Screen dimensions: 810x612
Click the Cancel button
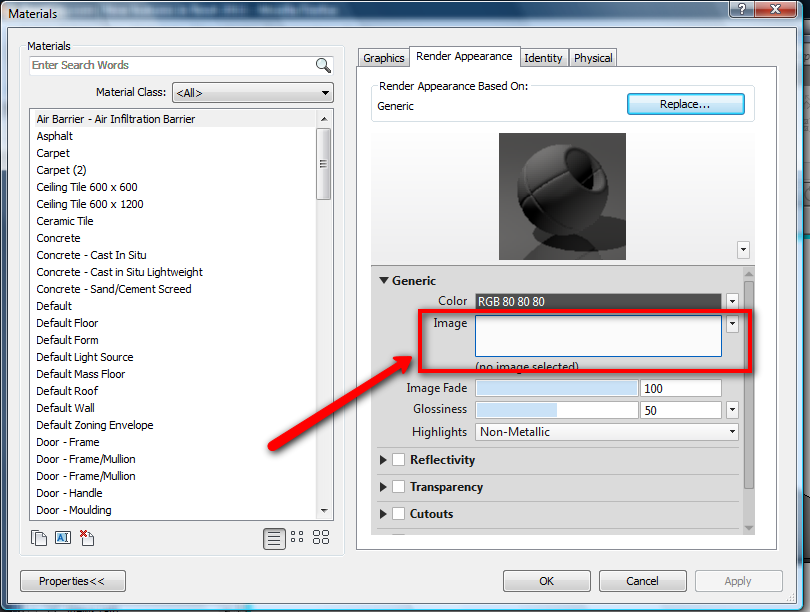(x=643, y=581)
